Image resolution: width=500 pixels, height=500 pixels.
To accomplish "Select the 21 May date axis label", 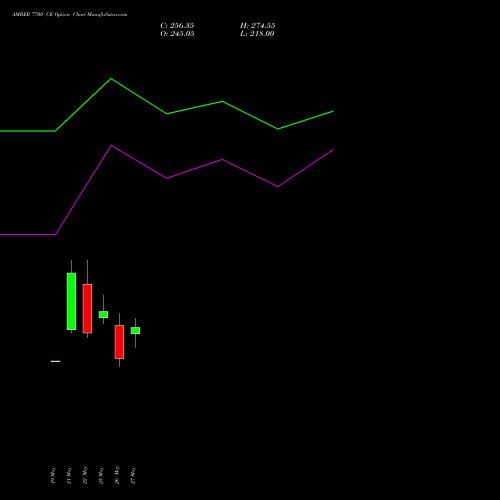I will click(x=69, y=475).
